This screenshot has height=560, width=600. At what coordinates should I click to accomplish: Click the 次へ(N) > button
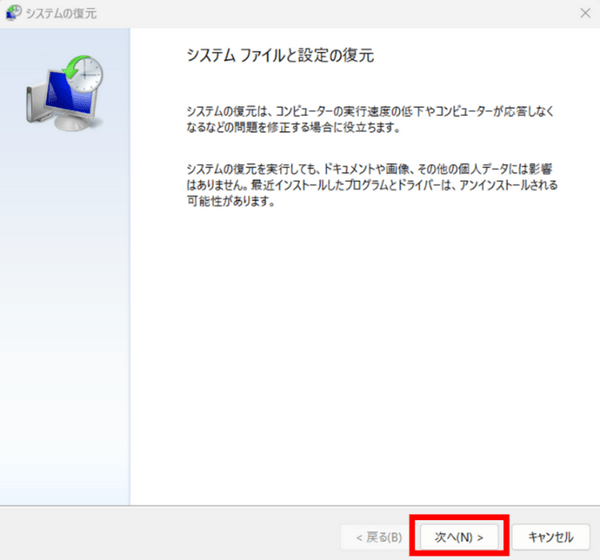pos(459,537)
